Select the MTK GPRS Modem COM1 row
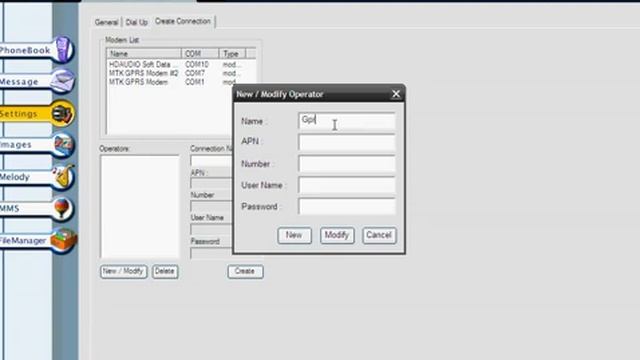Image resolution: width=640 pixels, height=360 pixels. point(171,82)
